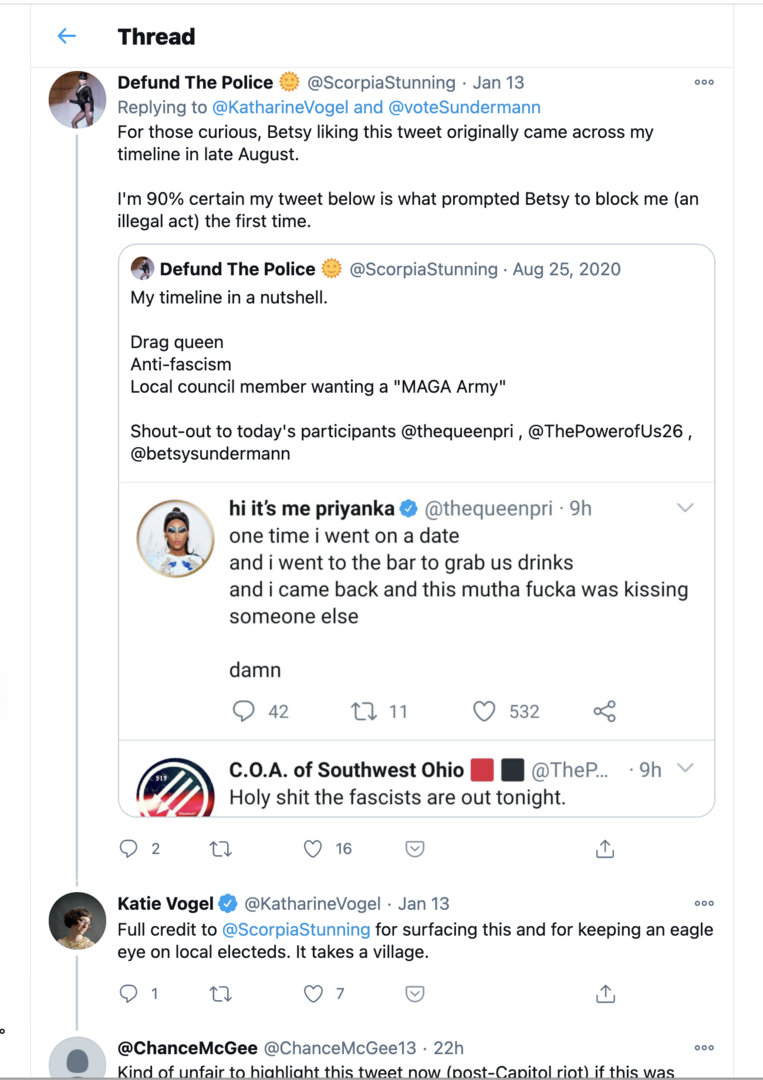Reply to Katie Vogel's tweet
Screen dimensions: 763x1080
point(129,993)
